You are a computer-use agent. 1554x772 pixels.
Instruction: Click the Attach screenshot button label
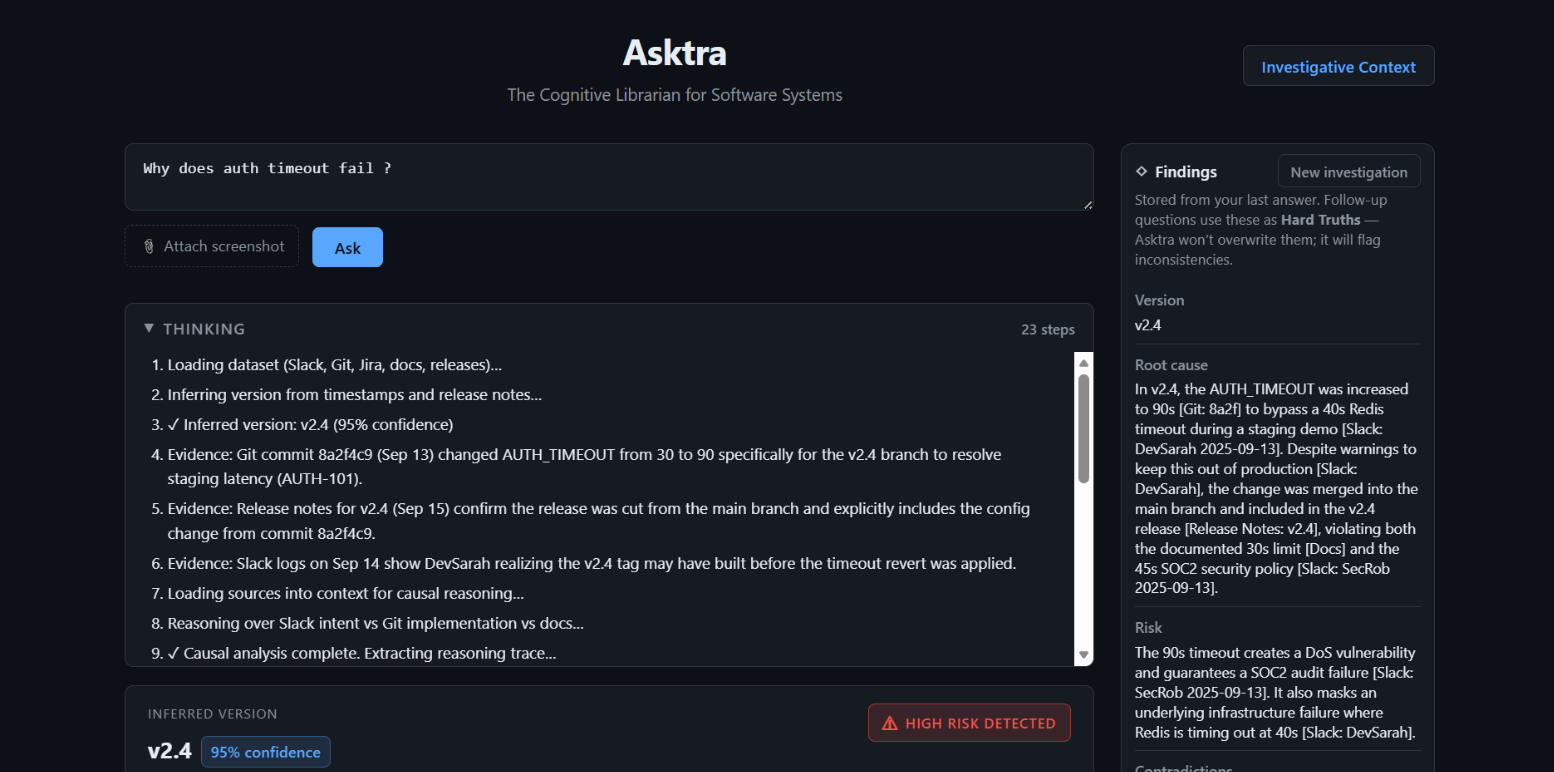(x=224, y=247)
